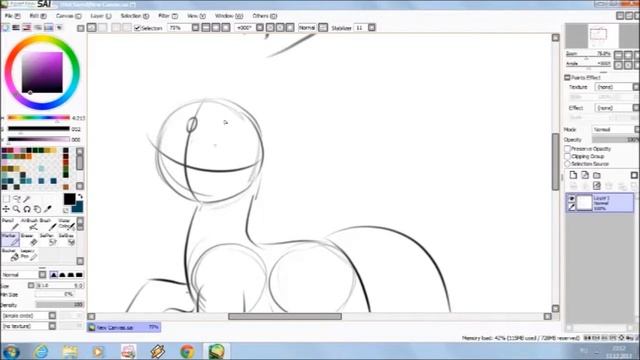This screenshot has height=360, width=640.
Task: Activate the Rotate view tool
Action: click(x=27, y=209)
